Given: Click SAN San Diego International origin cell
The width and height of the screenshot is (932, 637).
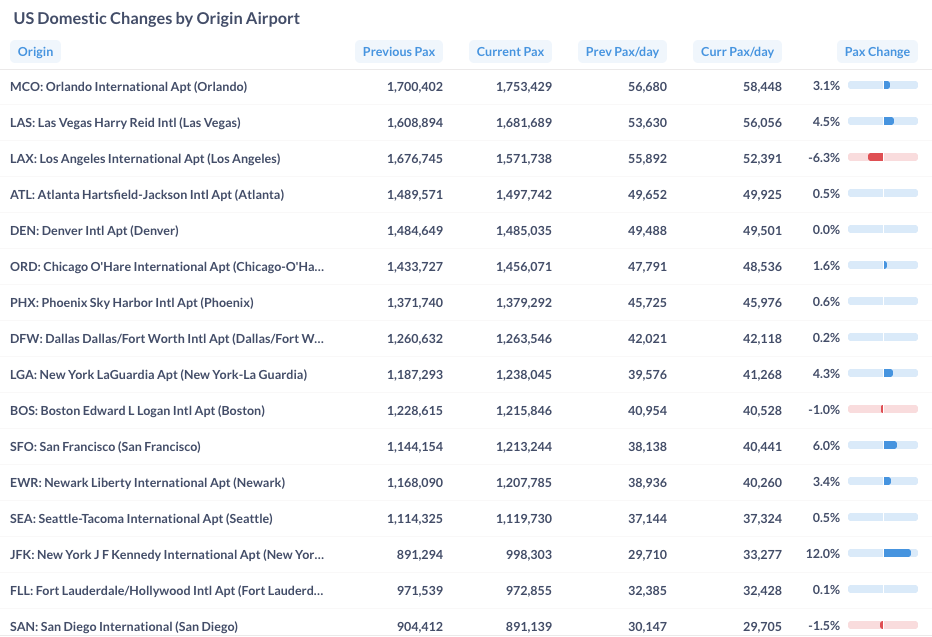Looking at the screenshot, I should click(124, 627).
